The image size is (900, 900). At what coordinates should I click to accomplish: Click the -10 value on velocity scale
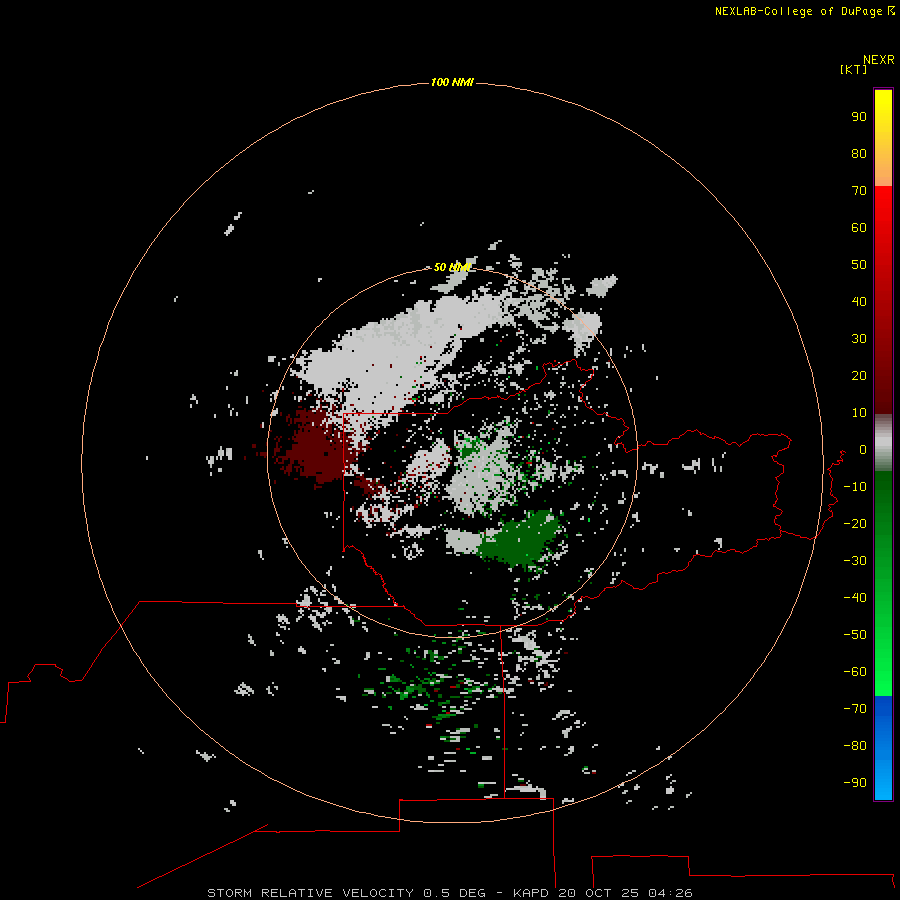click(855, 487)
